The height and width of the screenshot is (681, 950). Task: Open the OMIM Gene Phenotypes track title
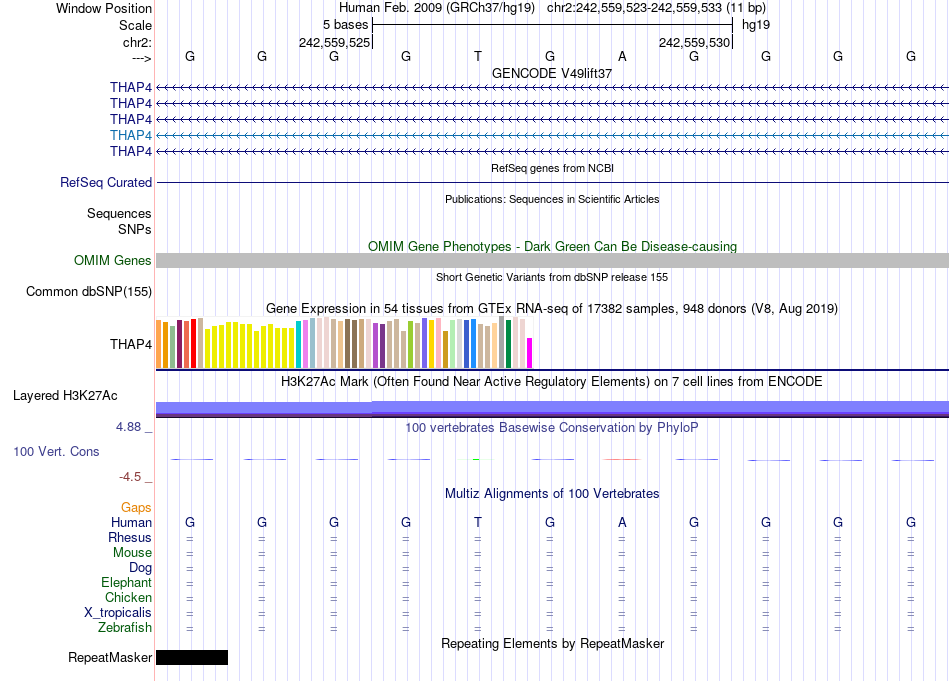click(x=552, y=247)
